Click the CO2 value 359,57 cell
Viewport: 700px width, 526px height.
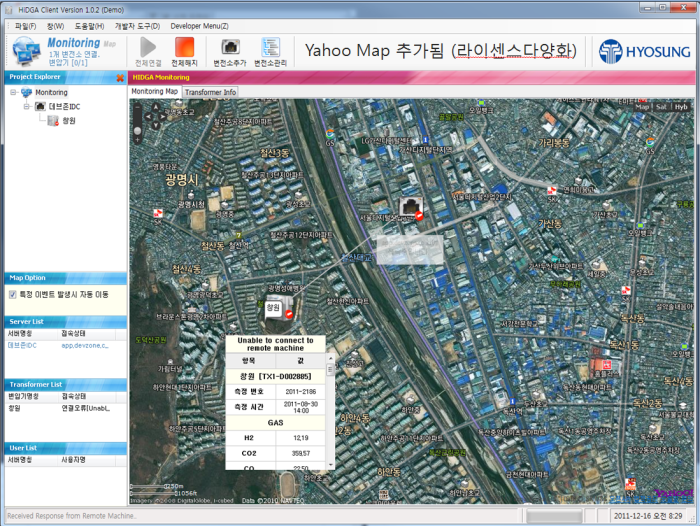pos(301,454)
